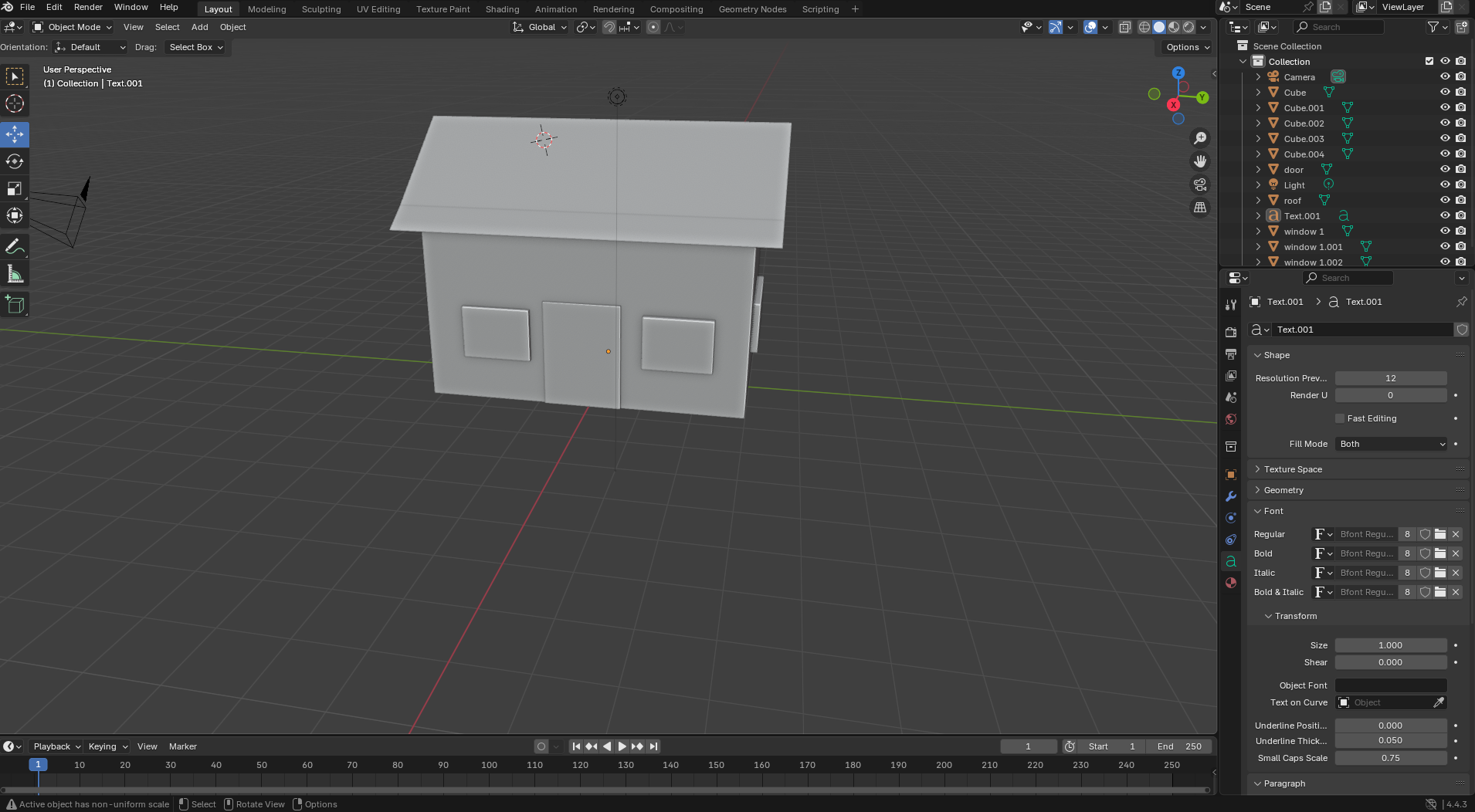This screenshot has height=812, width=1475.
Task: Open the File menu
Action: click(27, 8)
